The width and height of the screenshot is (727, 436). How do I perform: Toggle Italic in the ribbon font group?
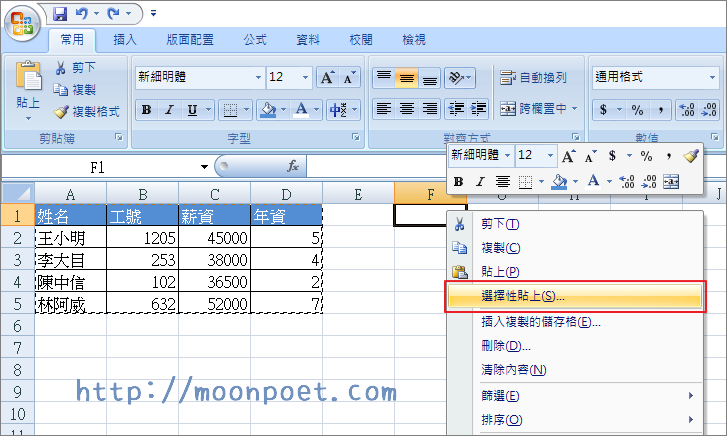pyautogui.click(x=169, y=110)
